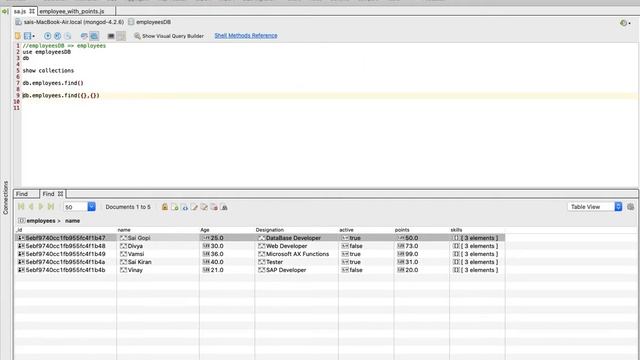Screen dimensions: 640x360
Task: Click the SAP Developer cell
Action: [x=296, y=270]
